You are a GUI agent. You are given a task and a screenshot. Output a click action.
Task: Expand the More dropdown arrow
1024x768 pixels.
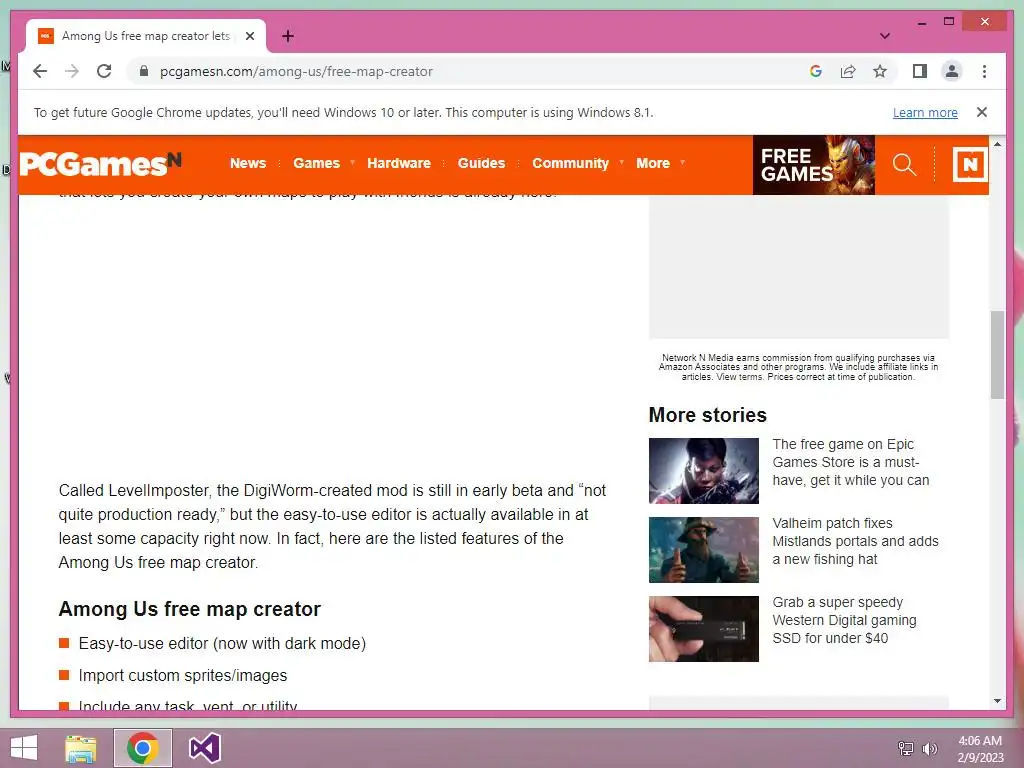click(682, 162)
